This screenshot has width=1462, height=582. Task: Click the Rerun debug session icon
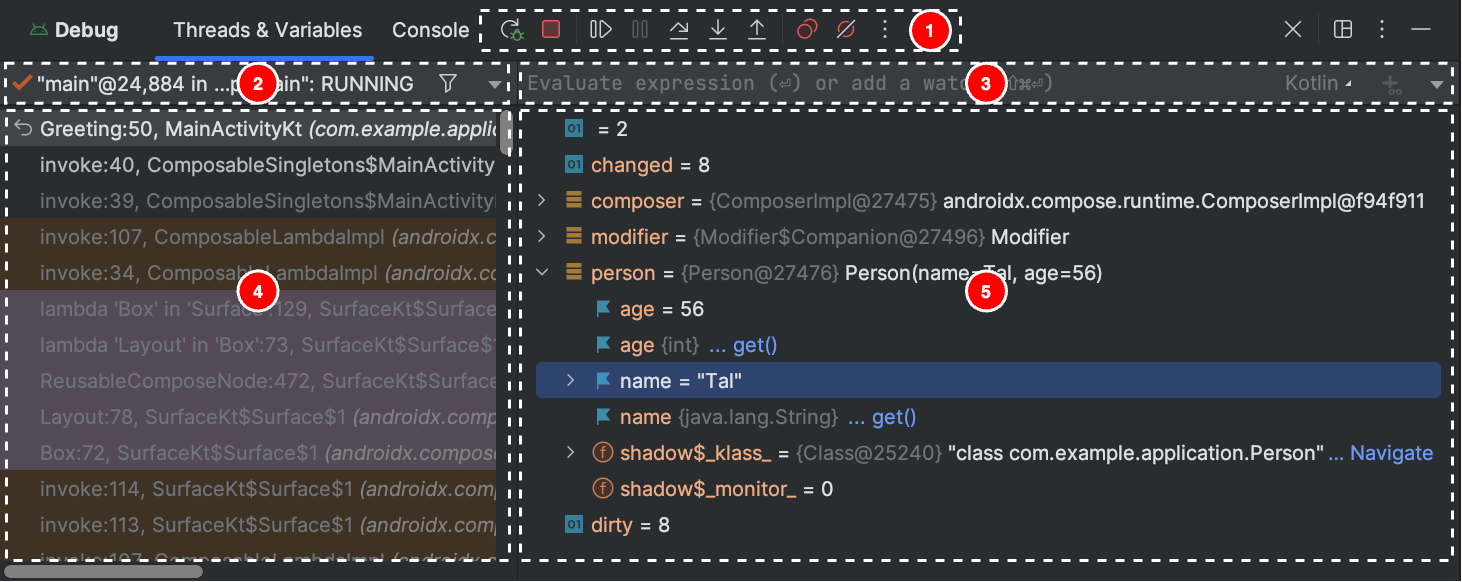pyautogui.click(x=511, y=30)
